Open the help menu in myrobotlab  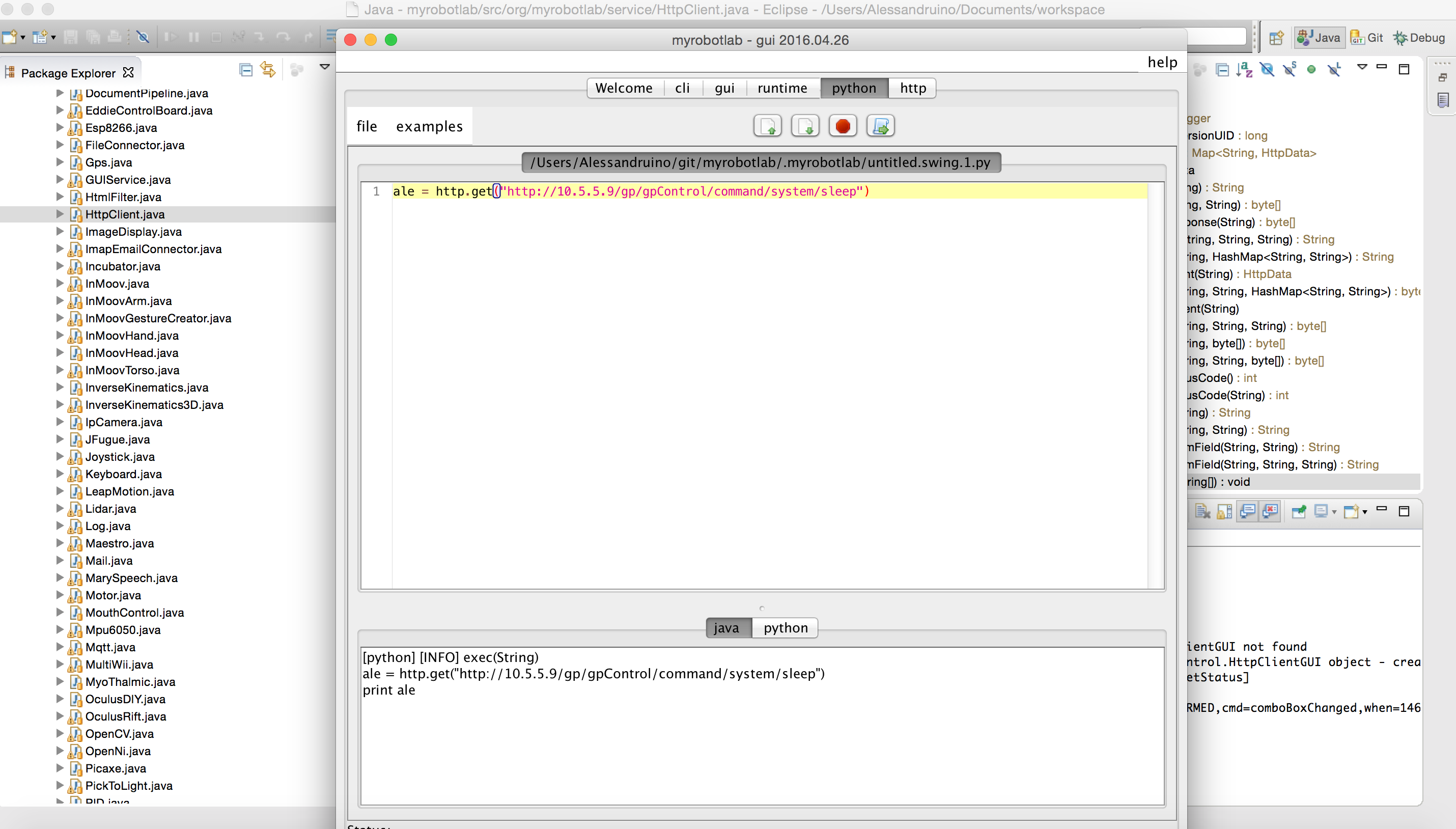click(1162, 62)
